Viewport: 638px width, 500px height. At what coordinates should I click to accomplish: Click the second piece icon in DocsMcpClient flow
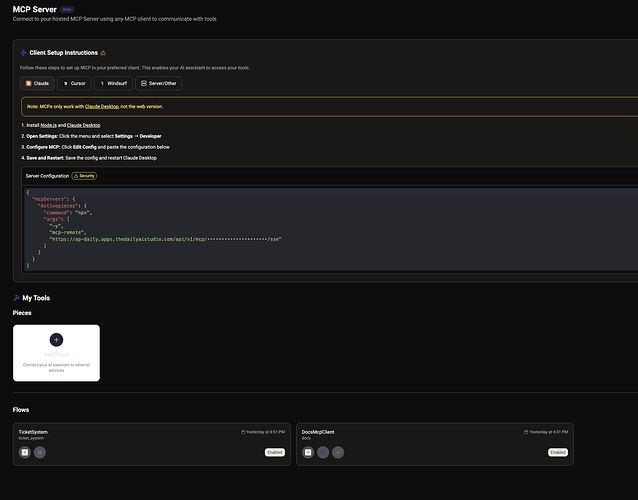[323, 452]
